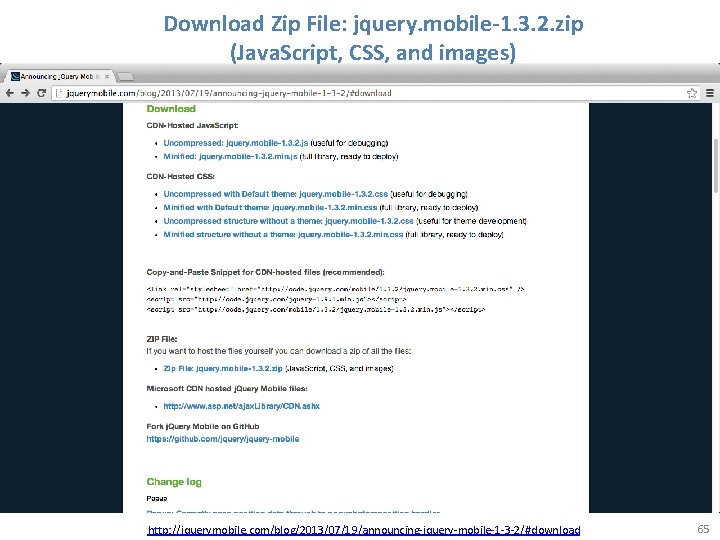Click the CDN-Hosted JavaScript label
Image resolution: width=720 pixels, height=540 pixels.
pyautogui.click(x=192, y=125)
